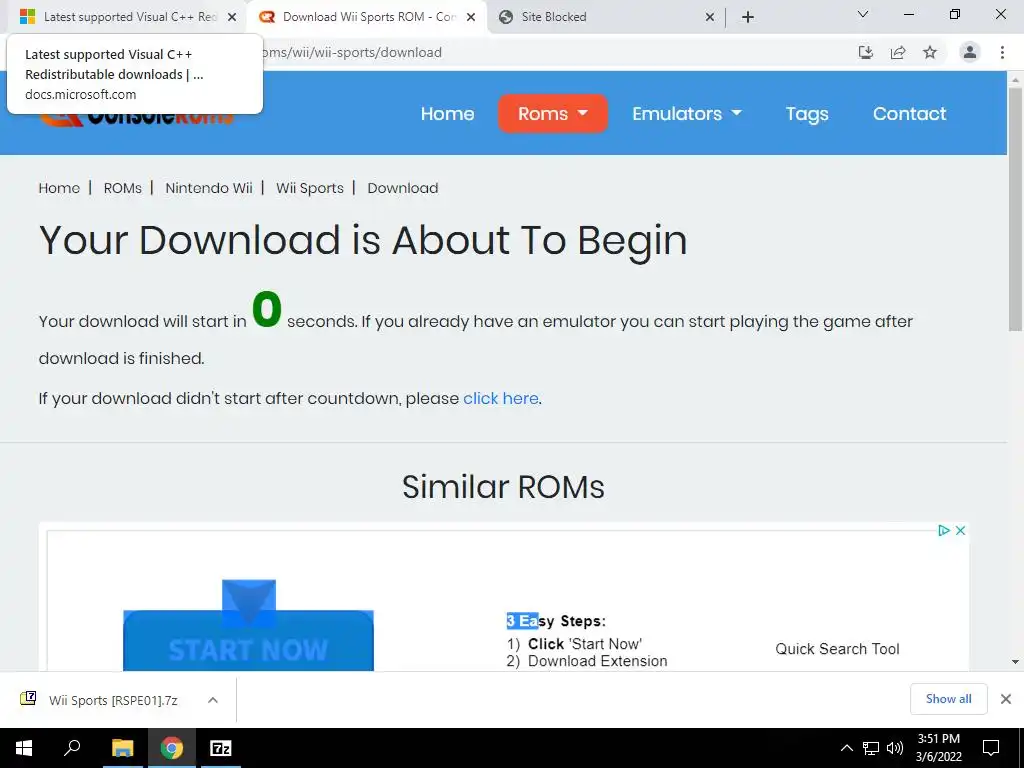Viewport: 1024px width, 768px height.
Task: Close the Site Blocked tab
Action: coord(710,18)
